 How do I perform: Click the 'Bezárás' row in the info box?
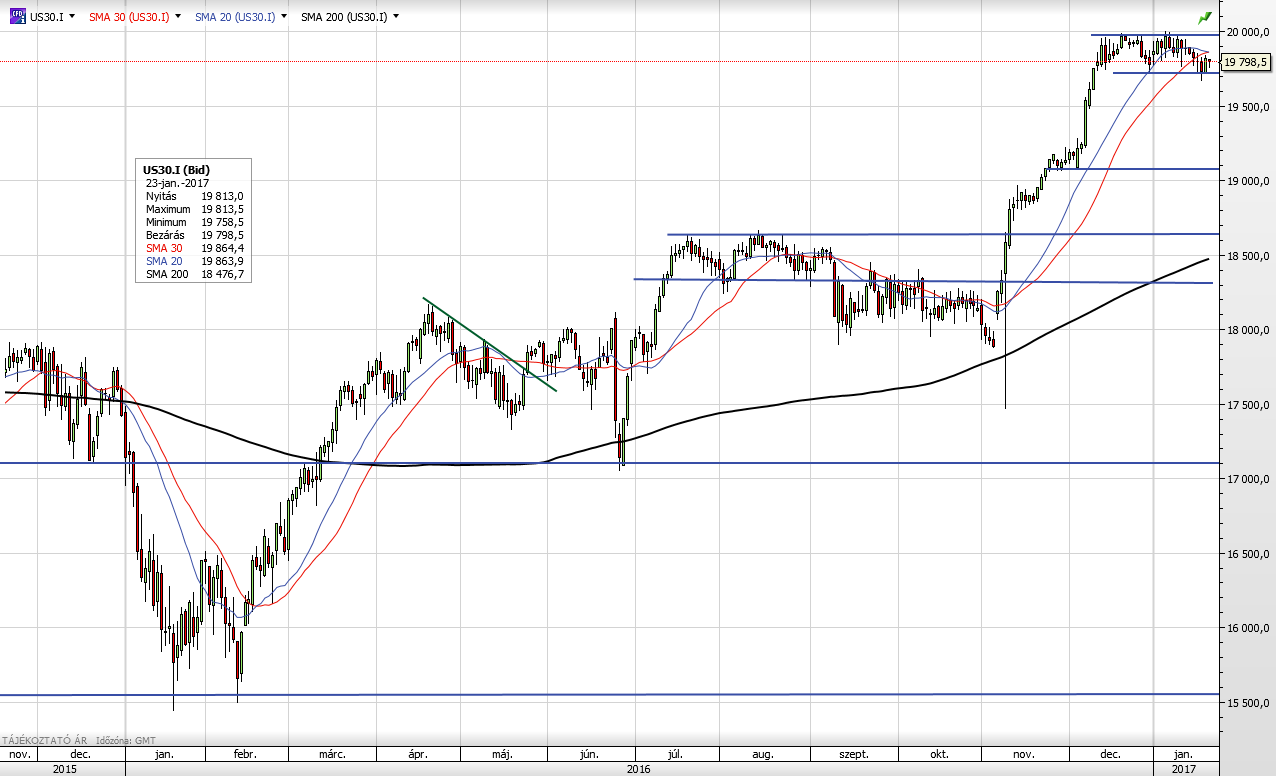(x=194, y=235)
